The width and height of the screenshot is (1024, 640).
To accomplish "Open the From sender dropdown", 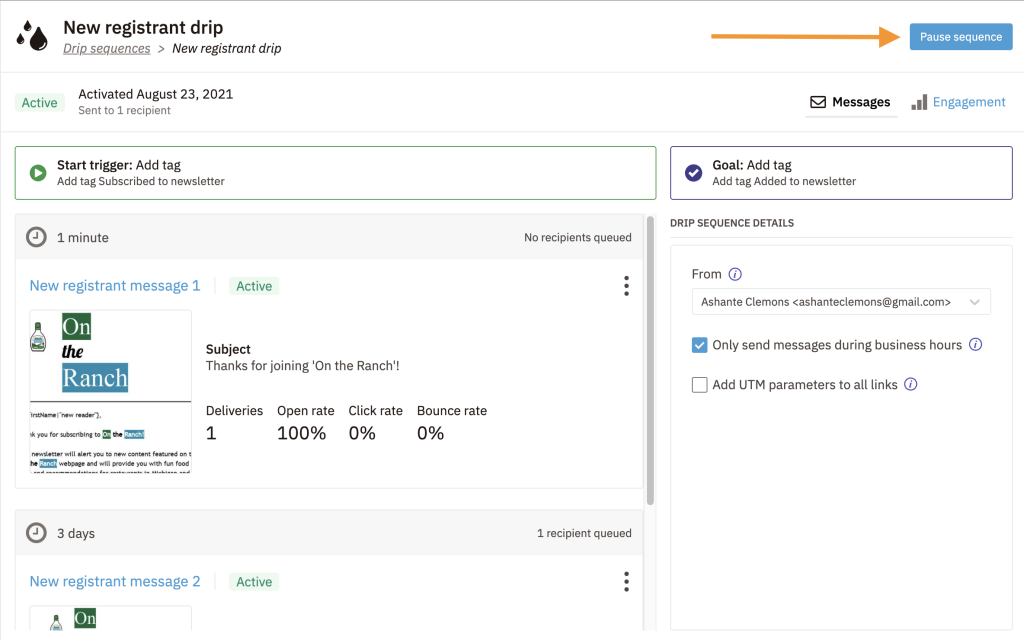I will pyautogui.click(x=840, y=302).
